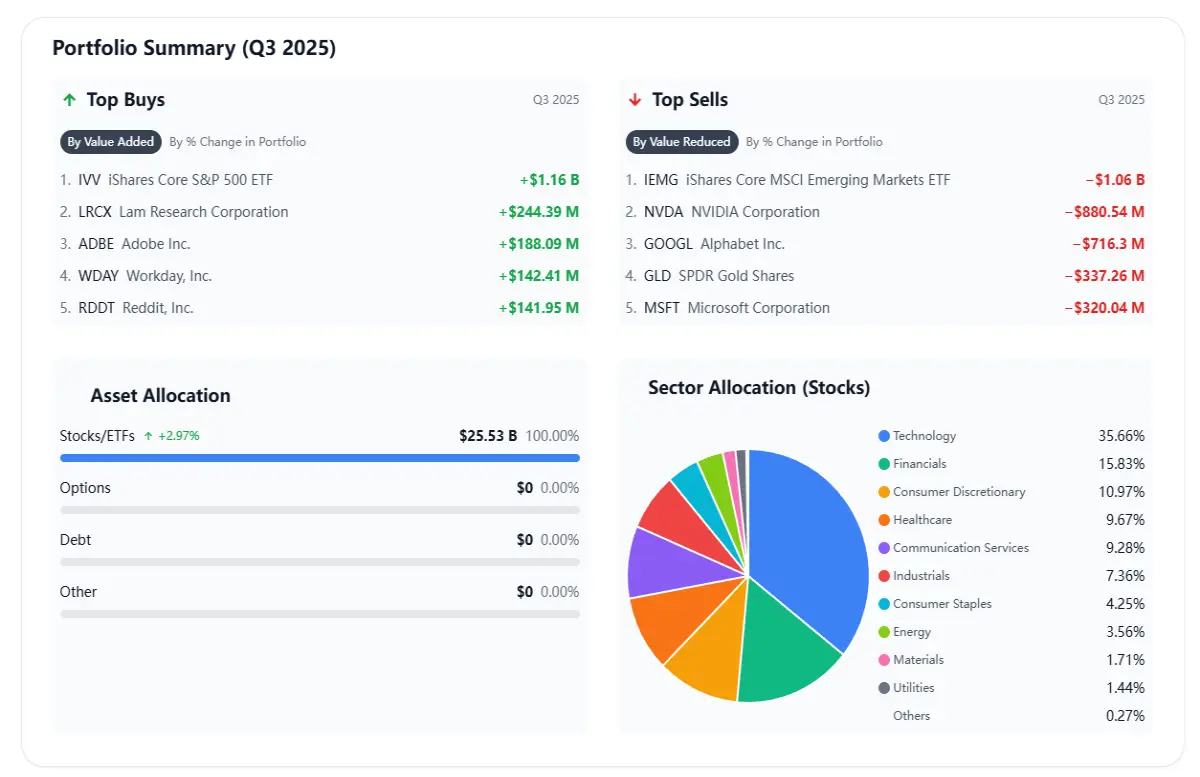Image resolution: width=1200 pixels, height=777 pixels.
Task: Click the −$880.54 M value for NVDA
Action: tap(1105, 212)
